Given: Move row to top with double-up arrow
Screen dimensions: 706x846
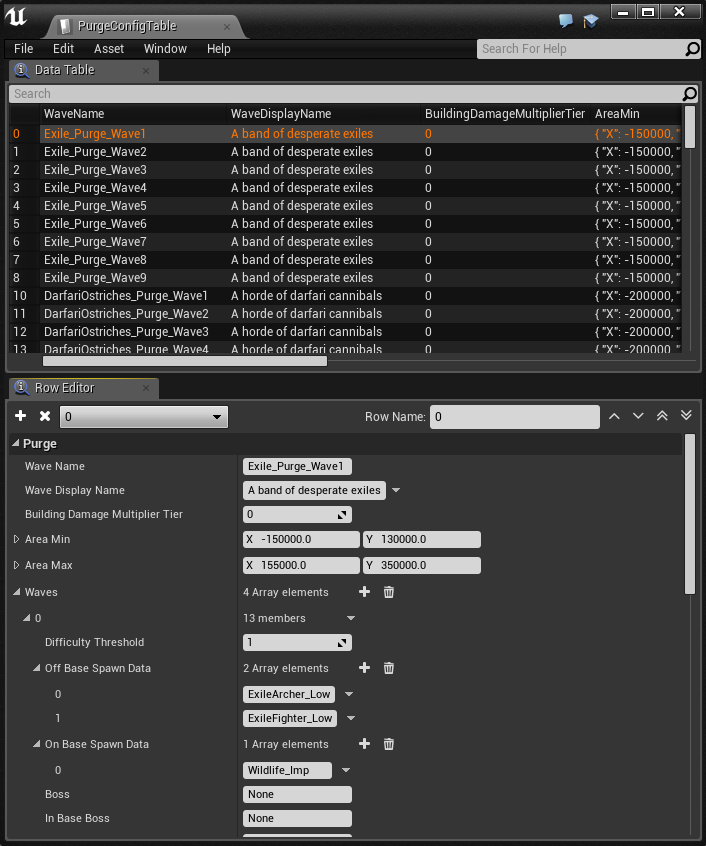Looking at the screenshot, I should point(662,416).
